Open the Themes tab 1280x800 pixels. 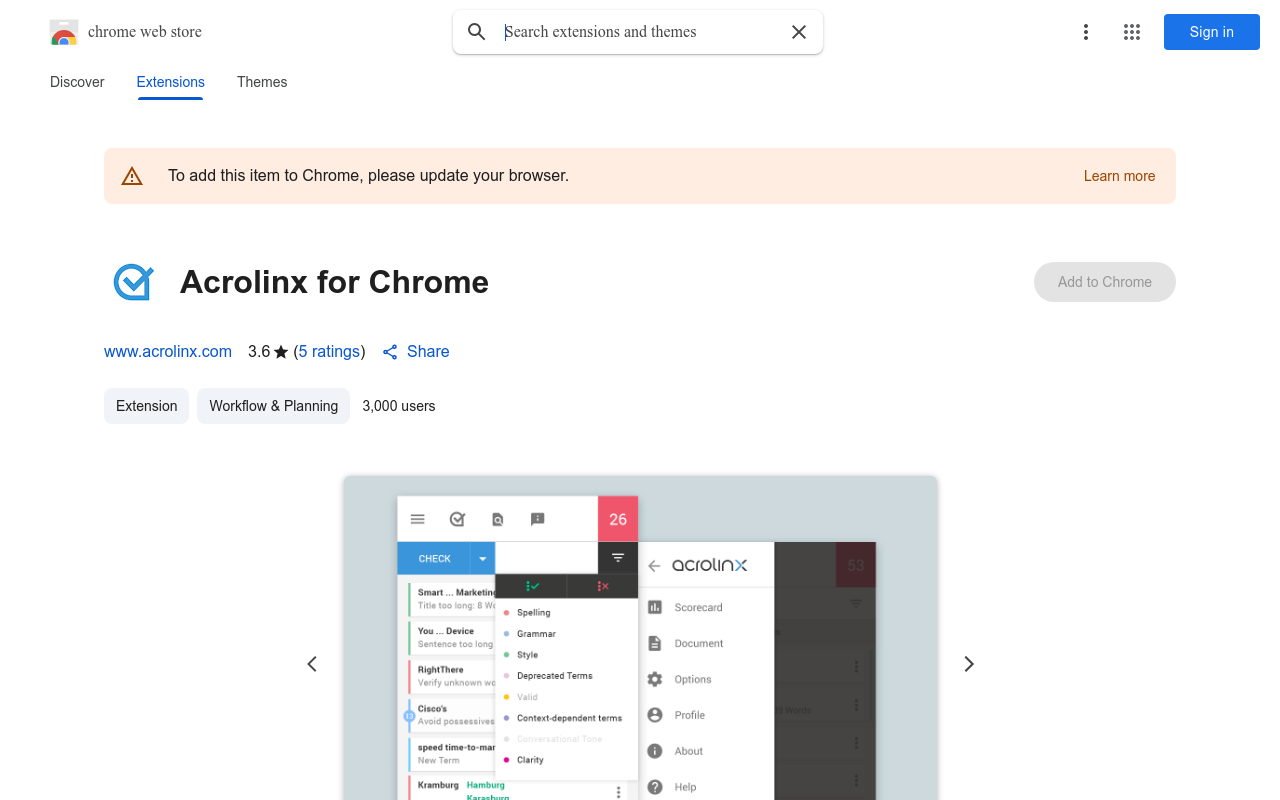click(x=262, y=82)
